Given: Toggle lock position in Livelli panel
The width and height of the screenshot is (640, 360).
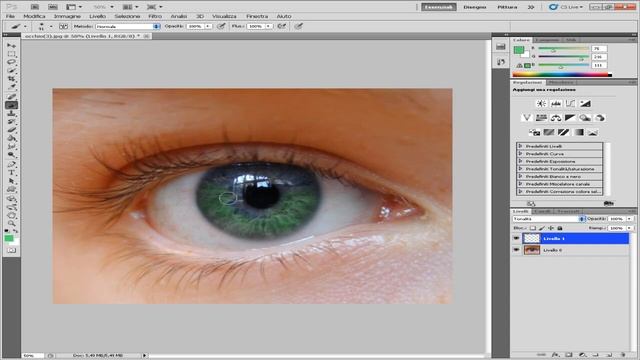Looking at the screenshot, I should tap(551, 228).
